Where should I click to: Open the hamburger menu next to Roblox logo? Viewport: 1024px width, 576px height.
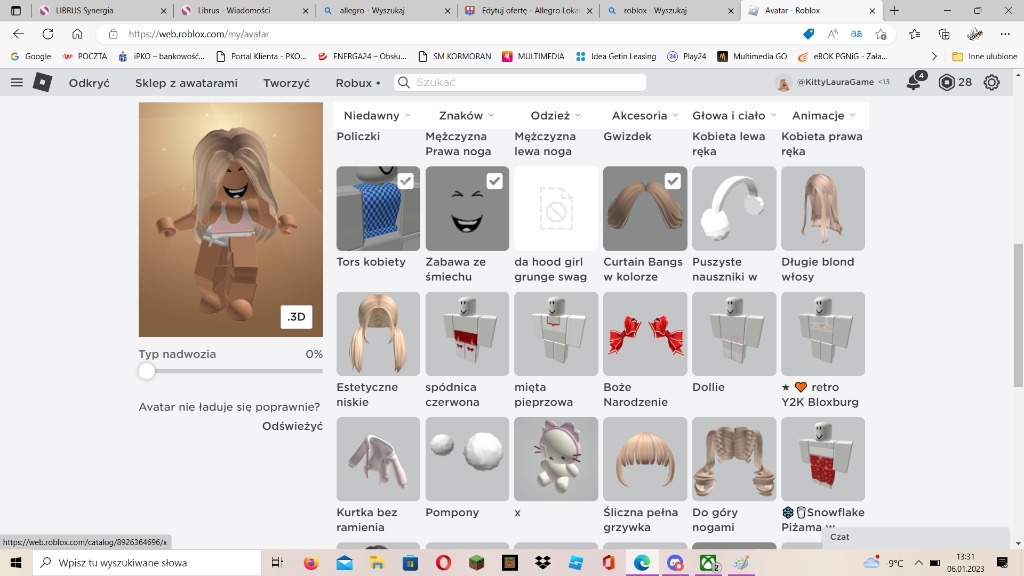tap(16, 83)
